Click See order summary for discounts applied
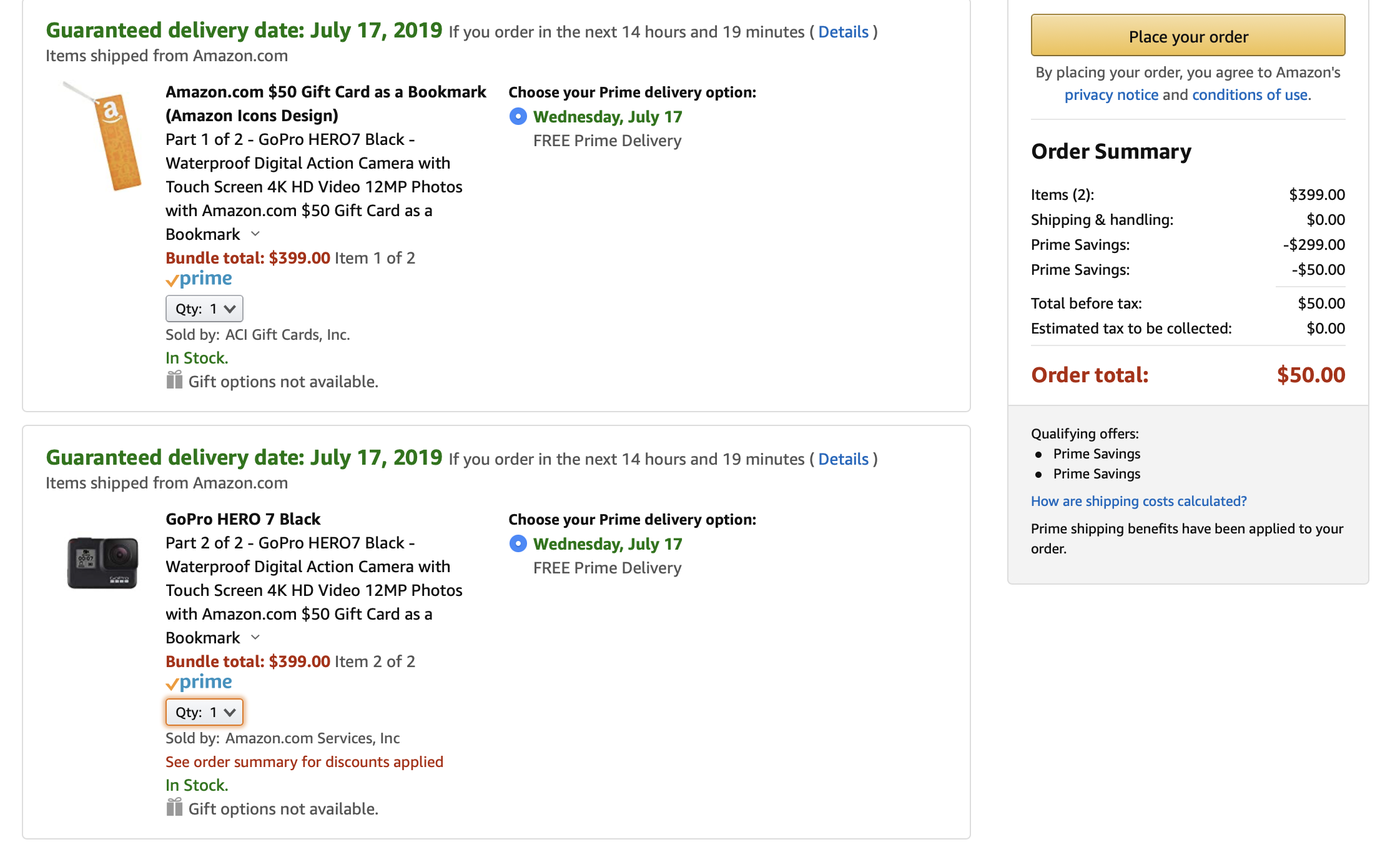 [x=304, y=761]
